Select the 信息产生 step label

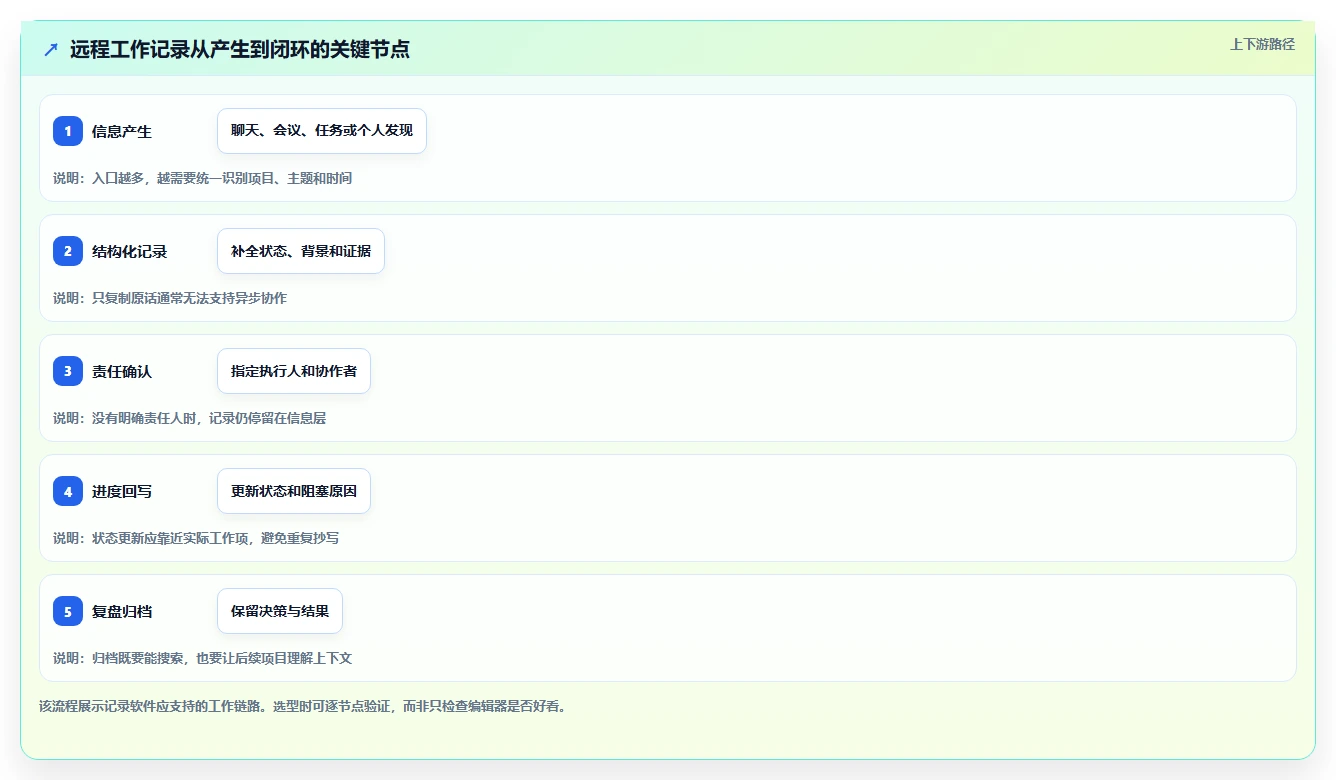coord(122,131)
